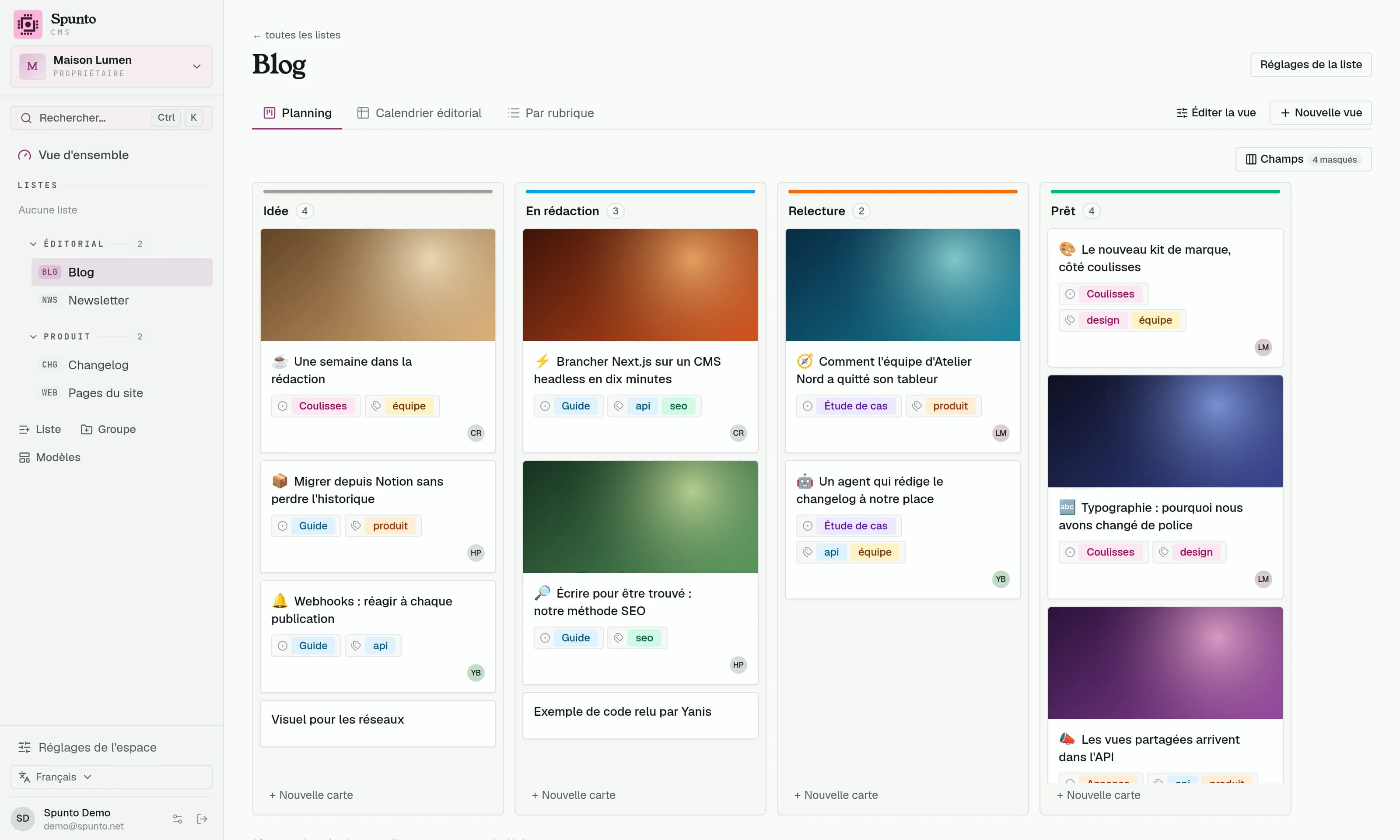Open account preferences sliders icon beside Spunto Demo
1400x840 pixels.
pyautogui.click(x=177, y=819)
